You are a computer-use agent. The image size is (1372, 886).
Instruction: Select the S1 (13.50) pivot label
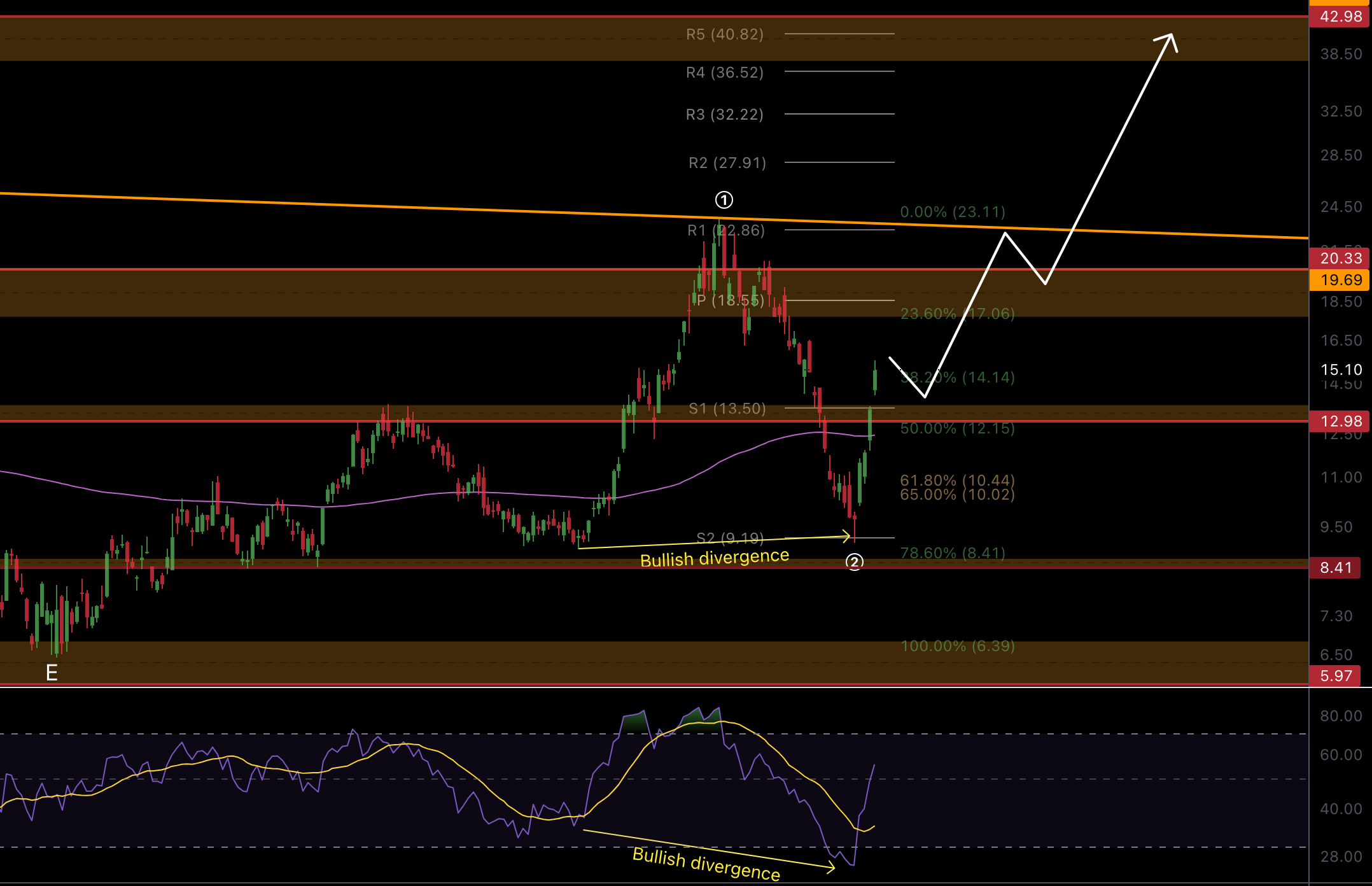point(727,409)
